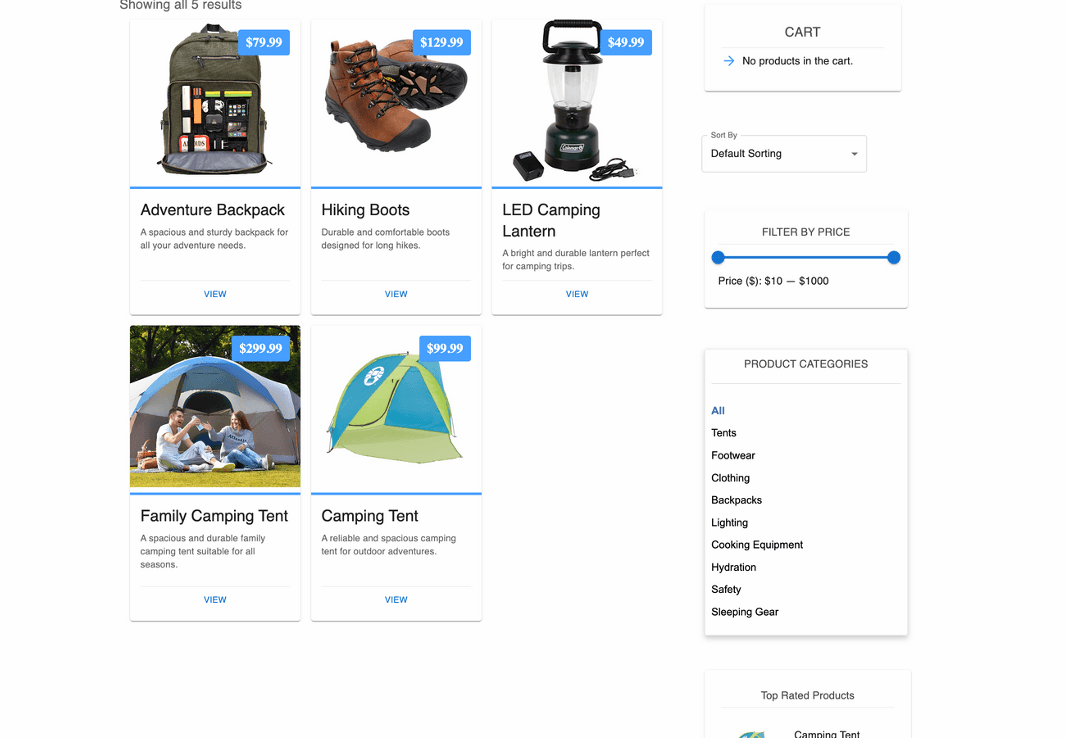This screenshot has height=738, width=1067.
Task: Open Camping Tent in Top Rated Products
Action: (x=827, y=733)
